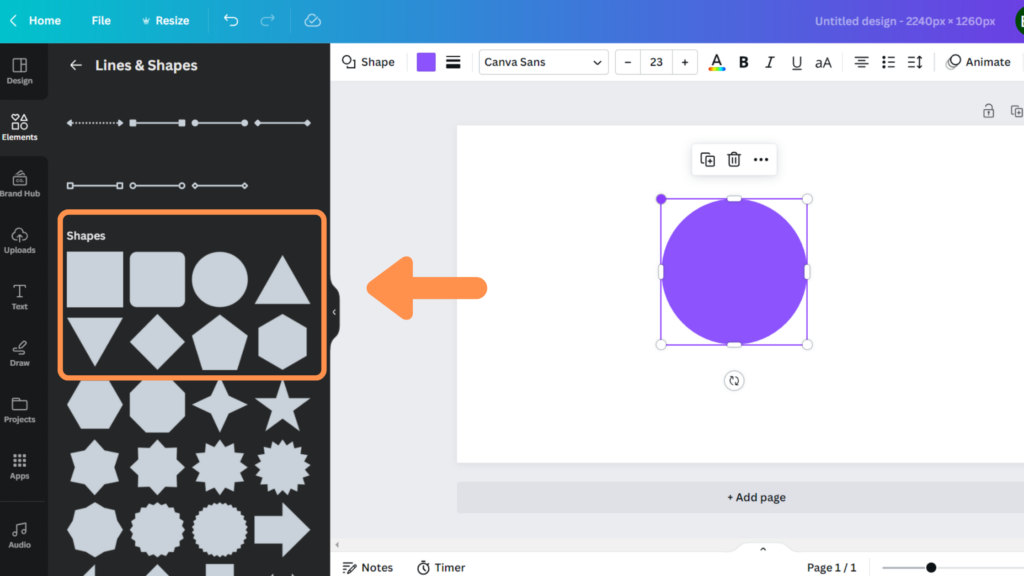This screenshot has width=1024, height=576.
Task: Add the pentagon shape
Action: pyautogui.click(x=219, y=342)
